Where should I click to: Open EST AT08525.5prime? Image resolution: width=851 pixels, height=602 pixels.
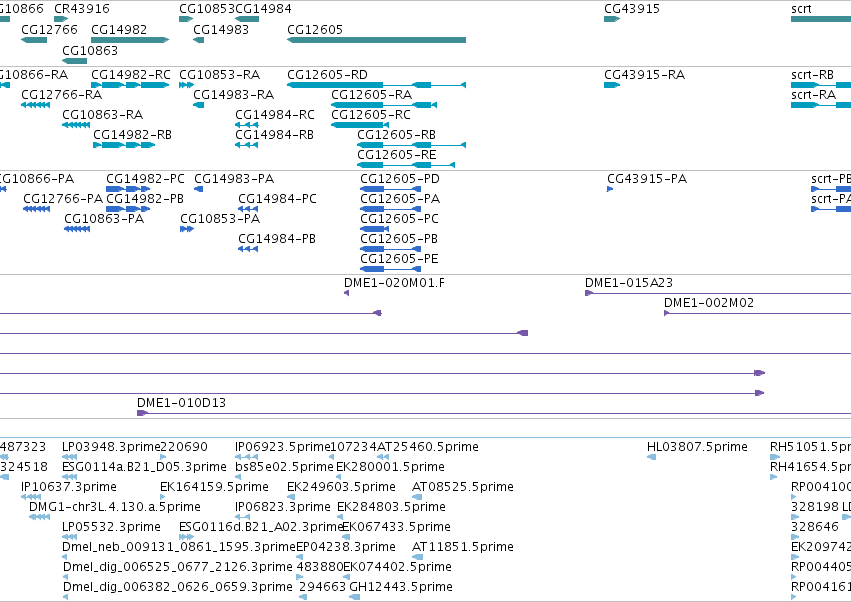coord(463,487)
